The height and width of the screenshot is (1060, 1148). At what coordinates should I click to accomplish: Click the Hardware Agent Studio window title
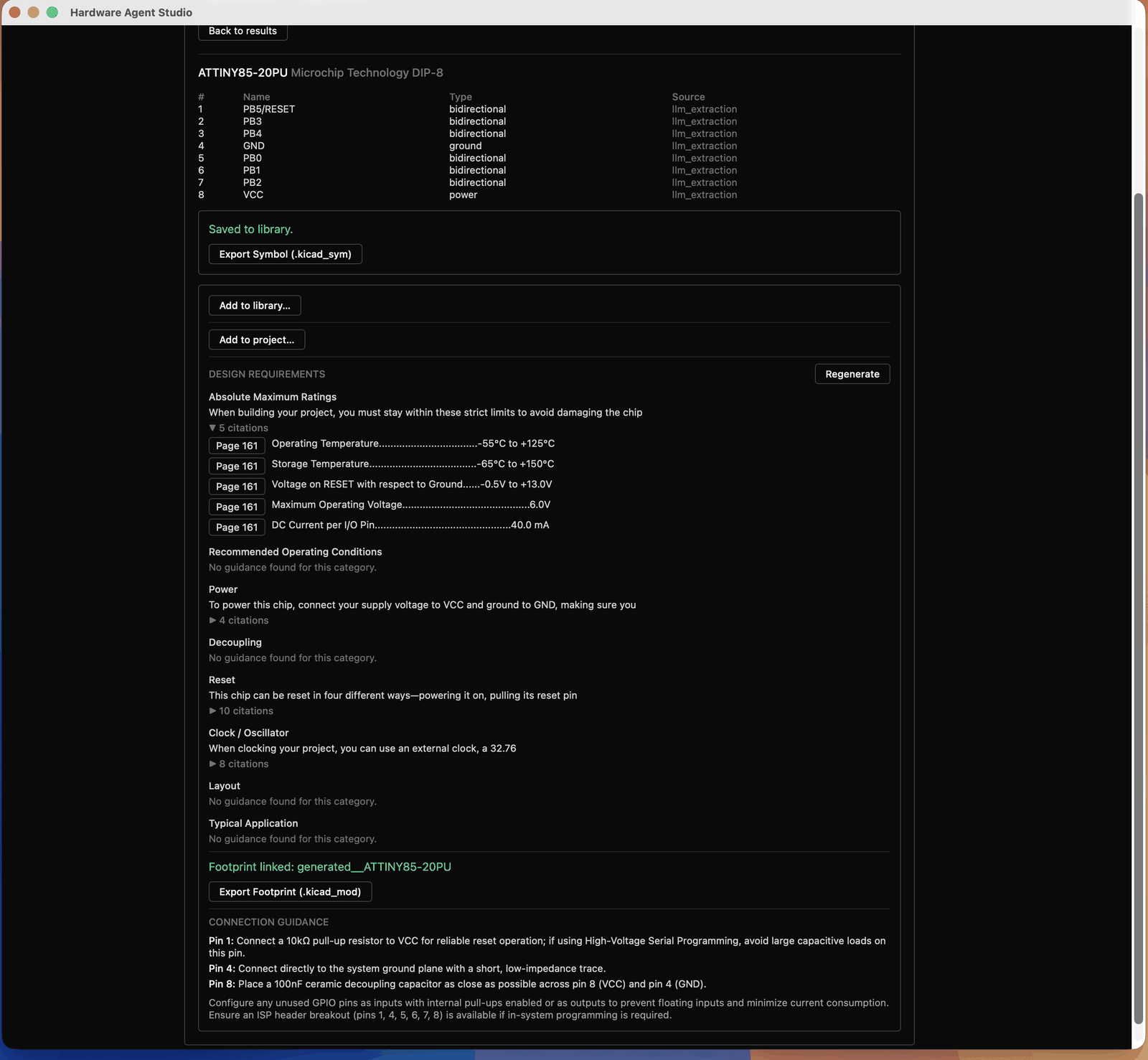(131, 12)
